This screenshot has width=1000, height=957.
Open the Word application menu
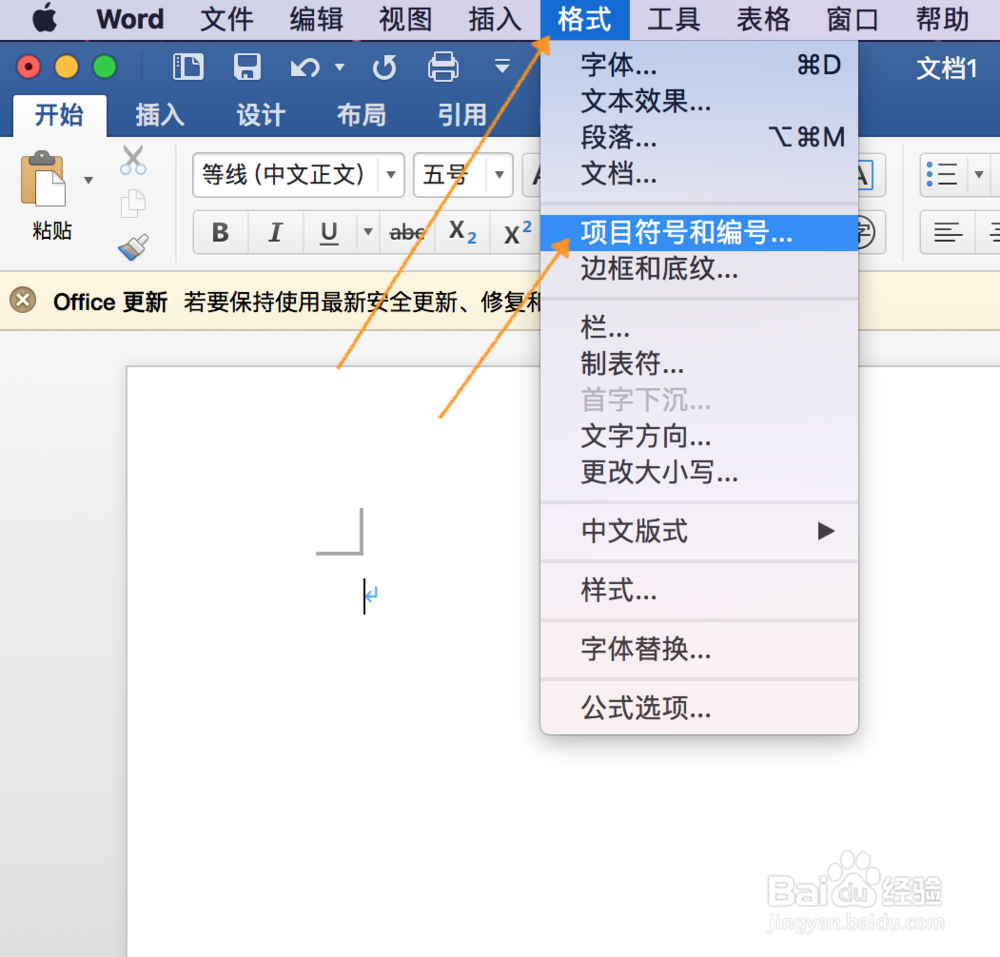tap(130, 19)
